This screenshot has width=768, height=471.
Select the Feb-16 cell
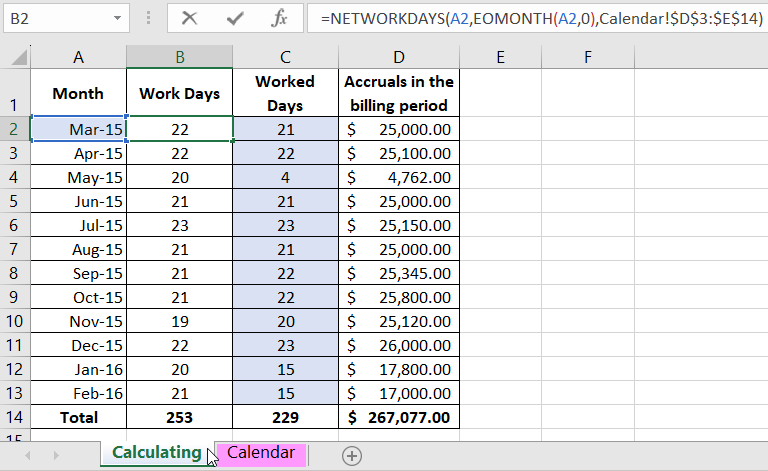click(x=78, y=393)
